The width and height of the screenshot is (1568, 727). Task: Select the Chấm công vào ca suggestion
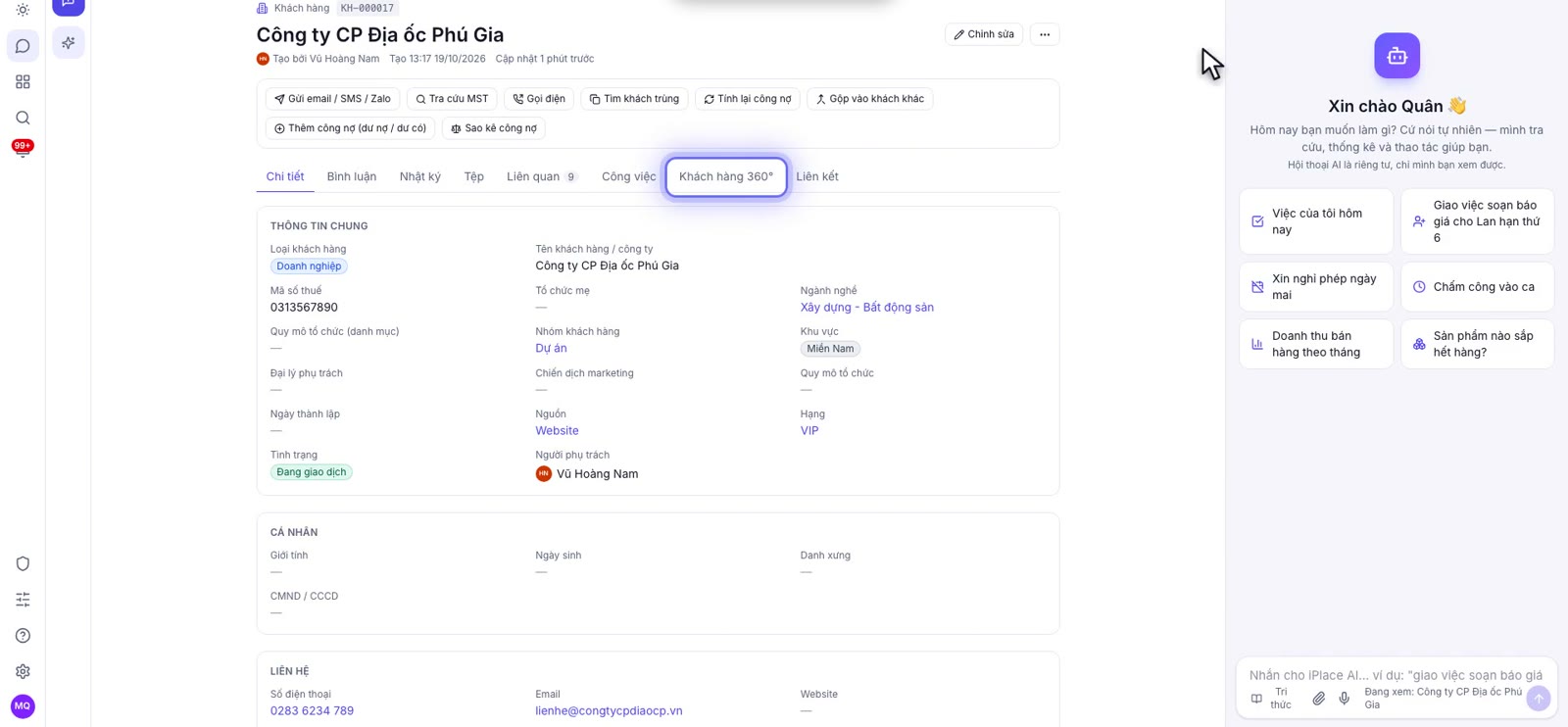point(1477,287)
